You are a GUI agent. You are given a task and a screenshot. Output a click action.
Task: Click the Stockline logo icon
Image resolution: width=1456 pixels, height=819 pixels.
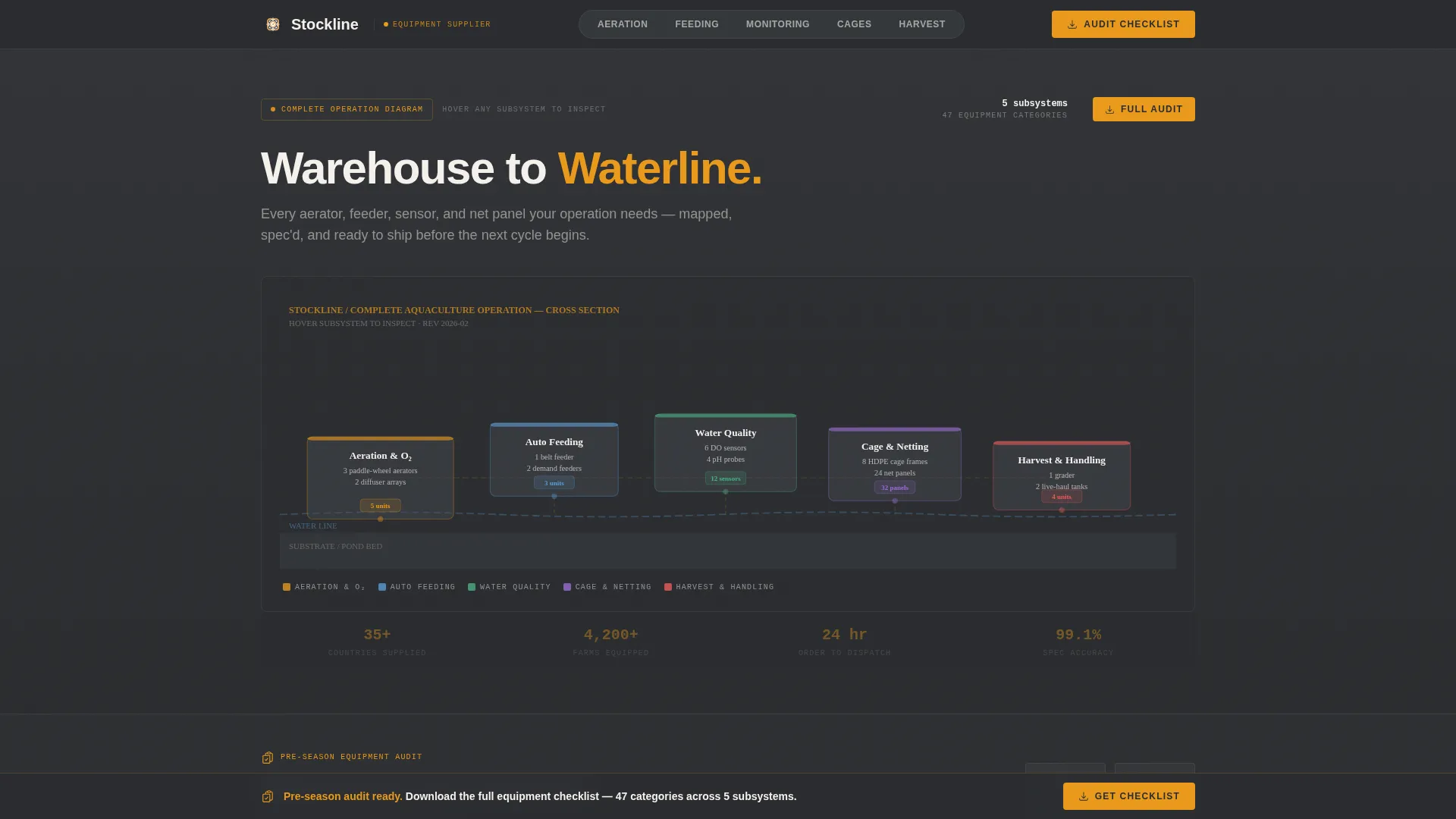(x=273, y=24)
